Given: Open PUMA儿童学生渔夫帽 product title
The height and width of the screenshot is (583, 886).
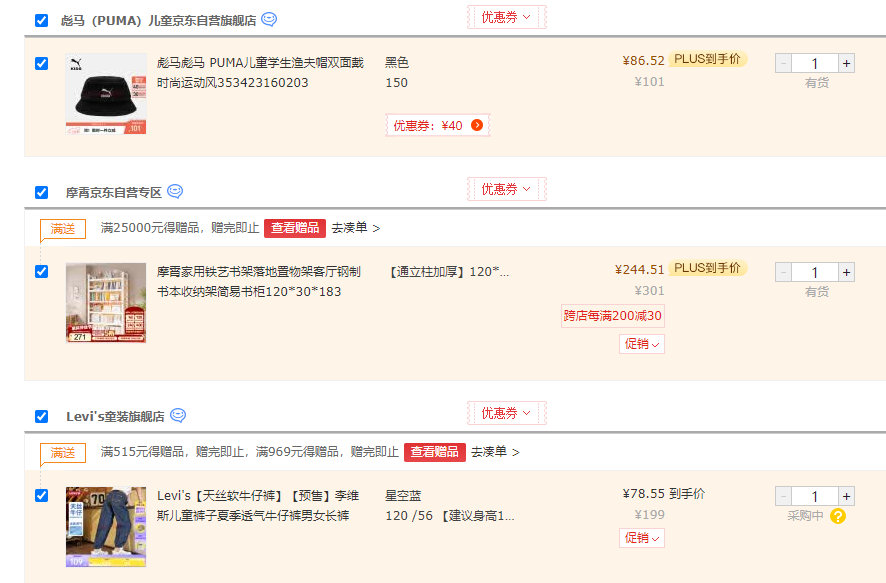Looking at the screenshot, I should tap(260, 72).
